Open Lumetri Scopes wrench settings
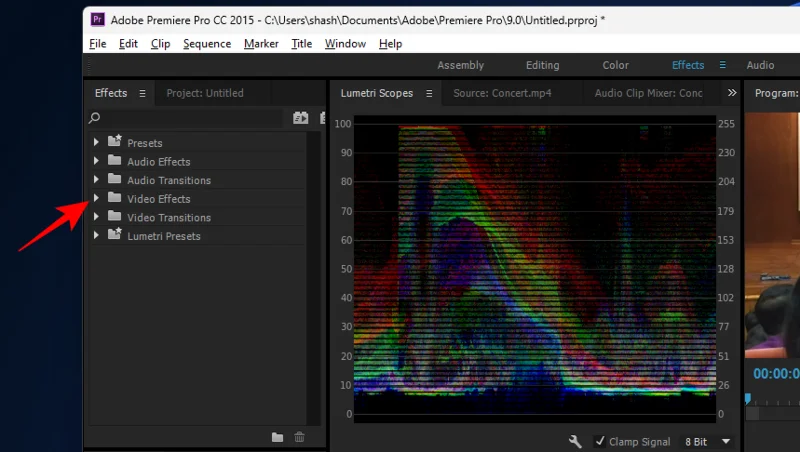 tap(575, 441)
